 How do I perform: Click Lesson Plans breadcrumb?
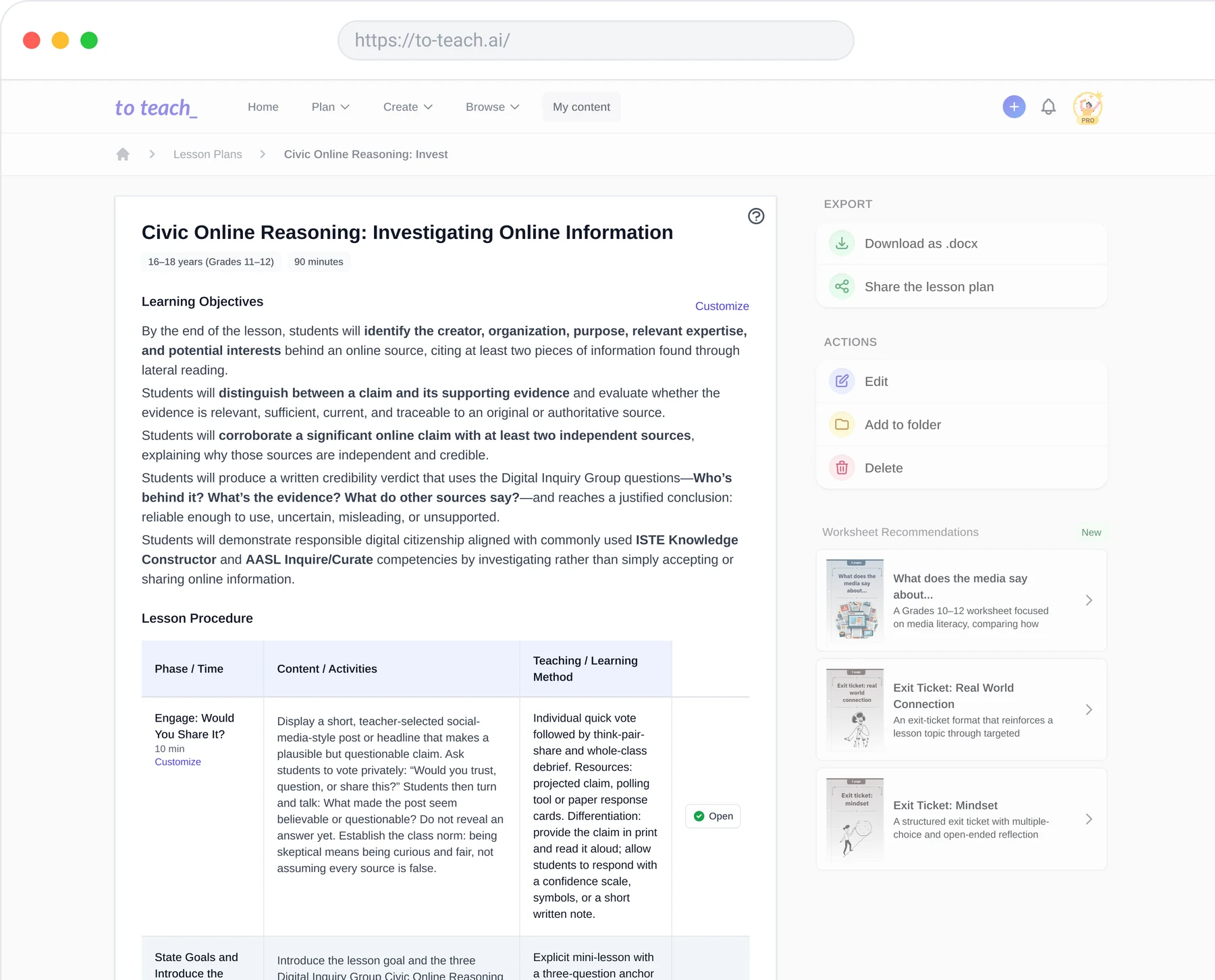coord(207,155)
